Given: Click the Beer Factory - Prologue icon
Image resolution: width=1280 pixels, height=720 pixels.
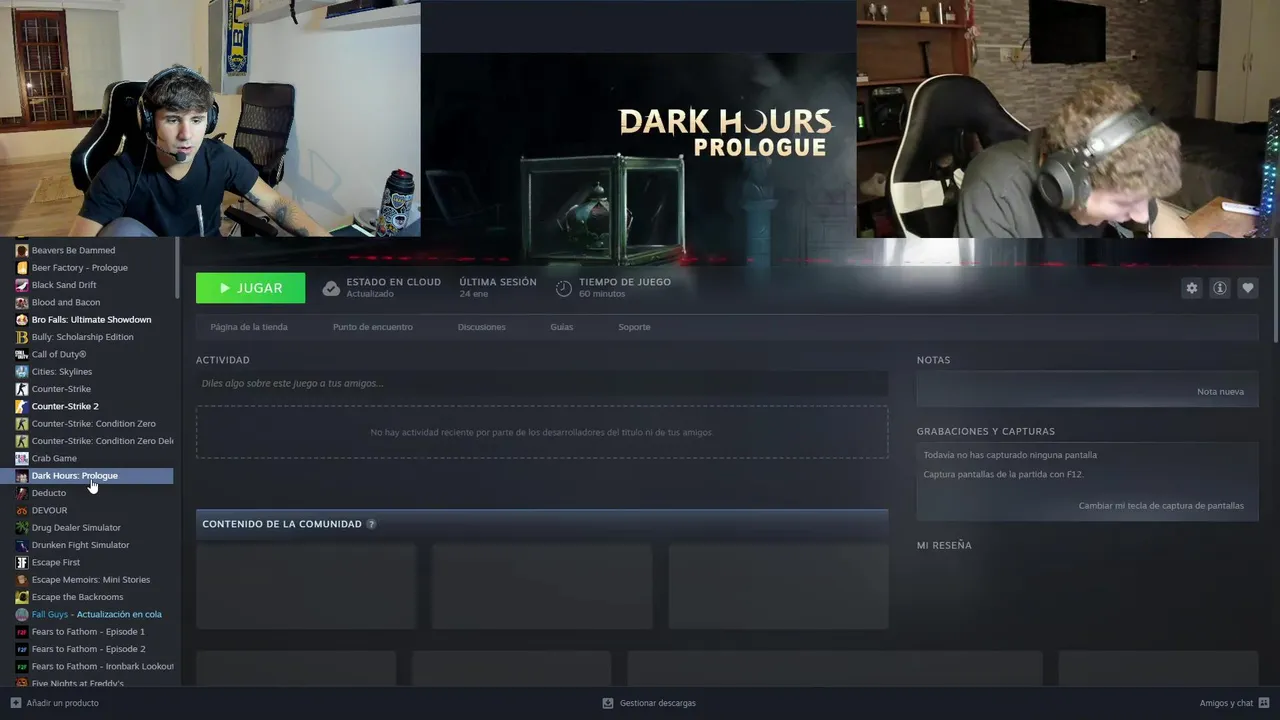Looking at the screenshot, I should pos(22,268).
